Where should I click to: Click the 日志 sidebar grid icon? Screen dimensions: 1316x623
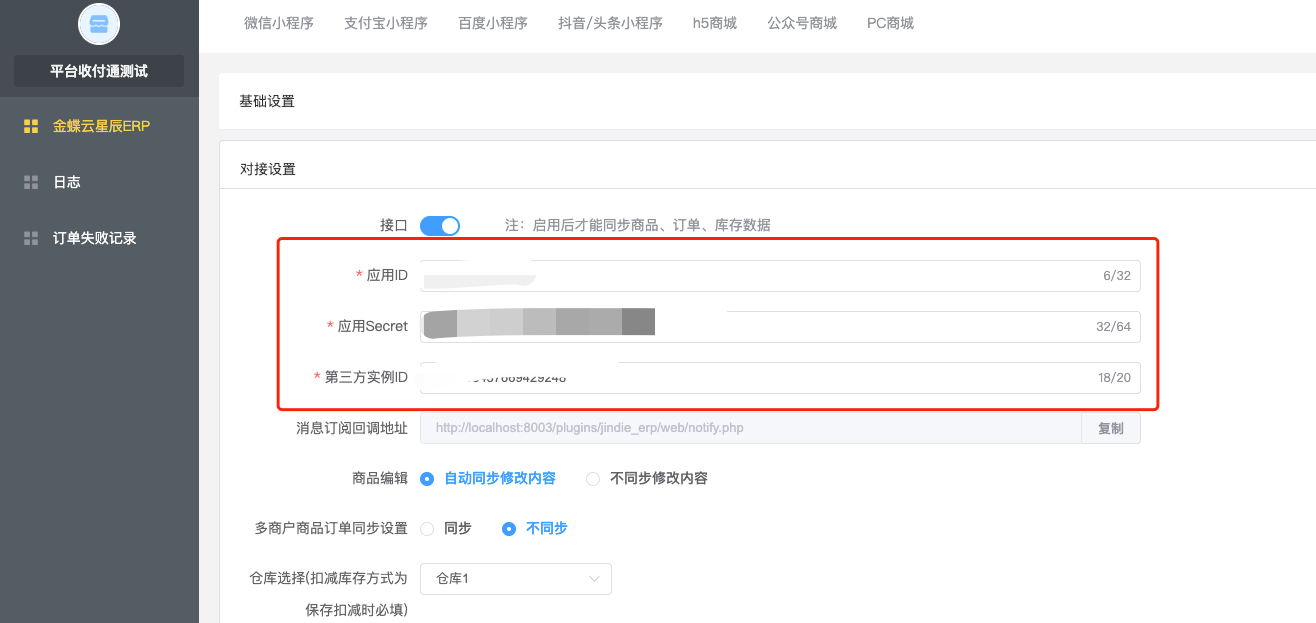[31, 182]
